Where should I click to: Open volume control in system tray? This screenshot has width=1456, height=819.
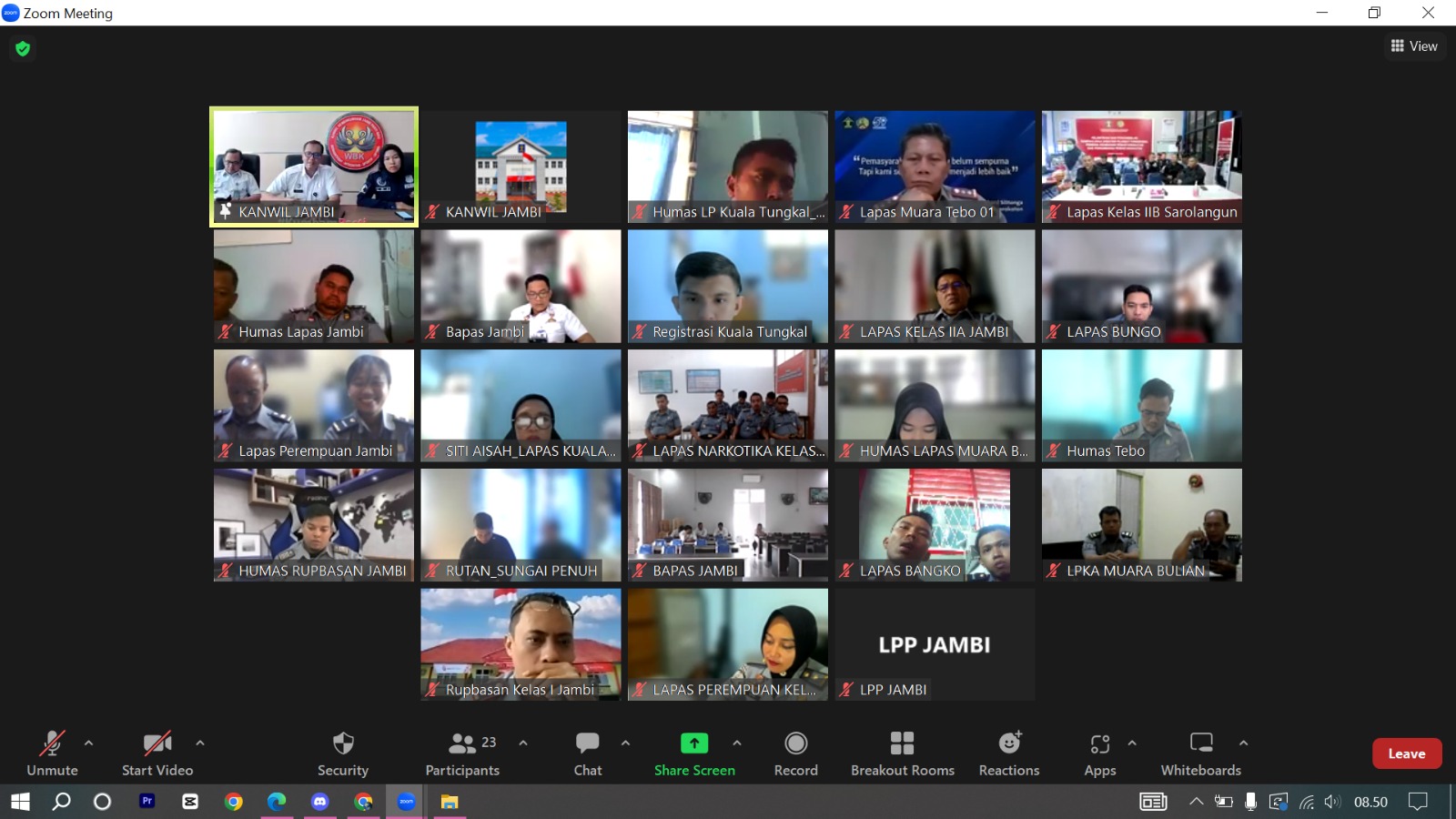pos(1333,802)
